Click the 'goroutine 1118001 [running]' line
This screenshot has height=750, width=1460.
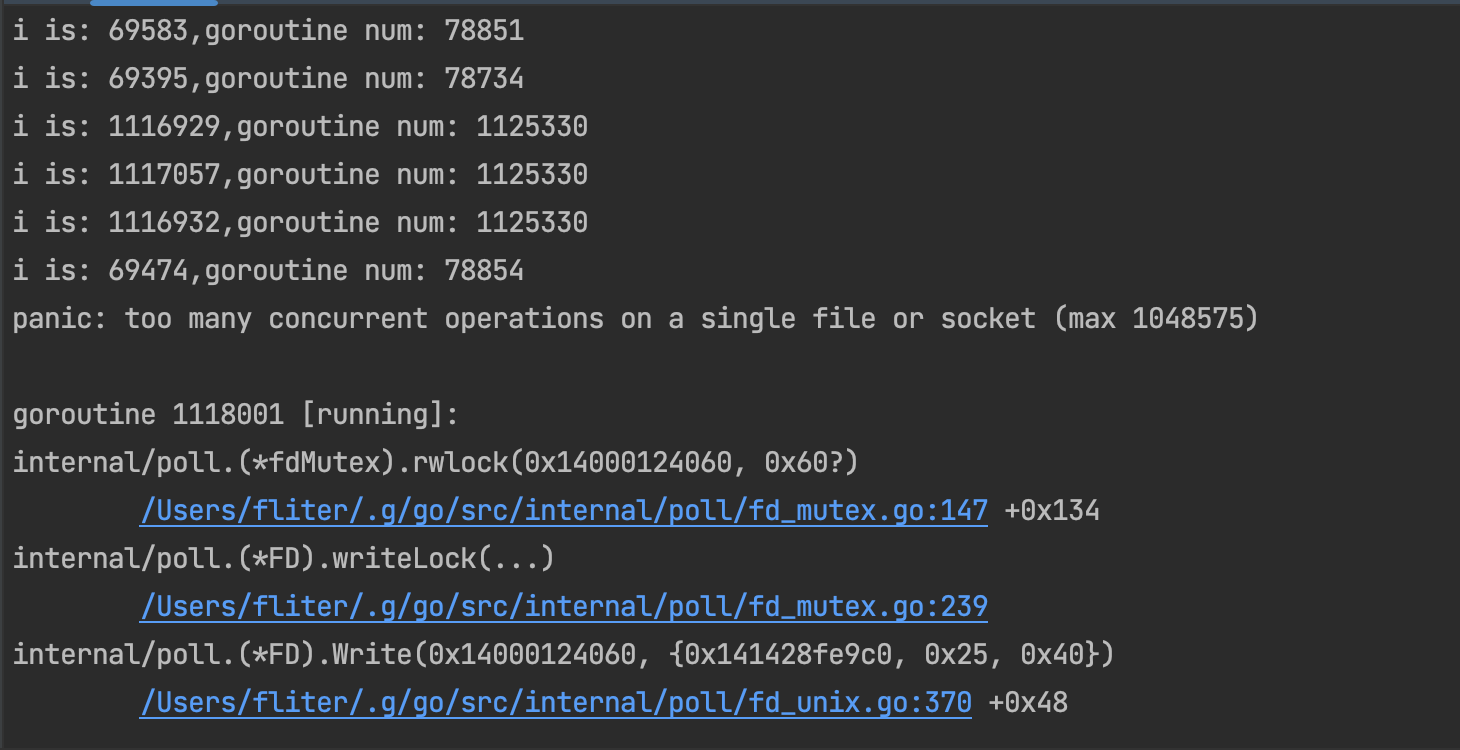[236, 415]
